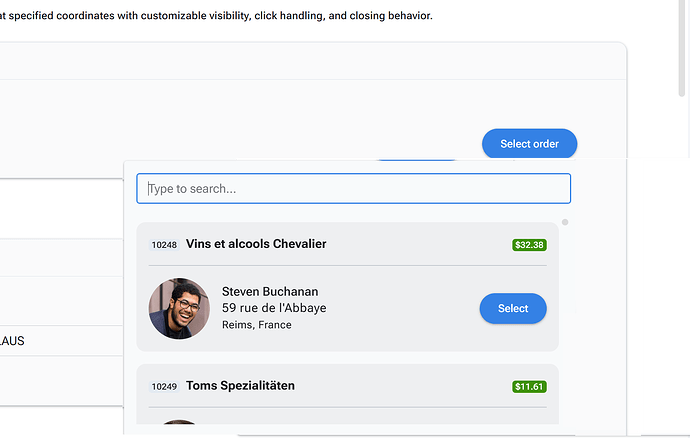Screen dimensions: 690x438
Task: Click the 10249 order number badge
Action: coord(164,386)
